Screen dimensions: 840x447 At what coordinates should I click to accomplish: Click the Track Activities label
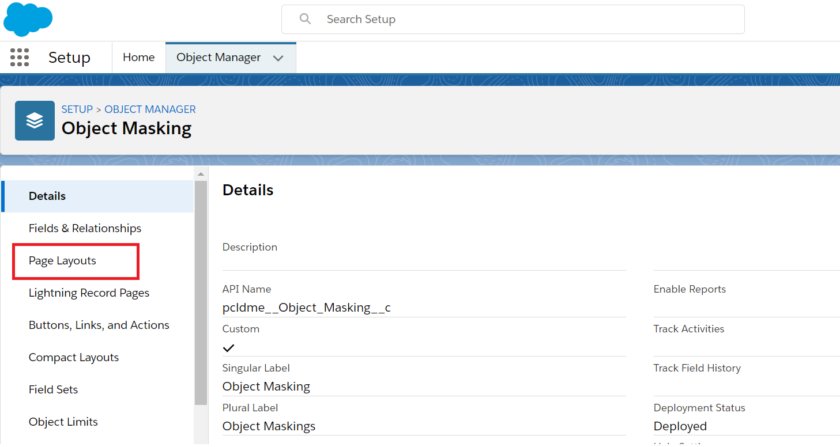pyautogui.click(x=688, y=329)
